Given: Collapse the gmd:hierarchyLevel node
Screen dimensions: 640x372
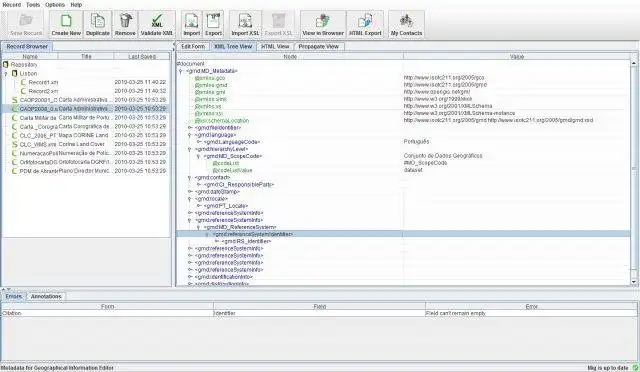Looking at the screenshot, I should click(x=190, y=149).
